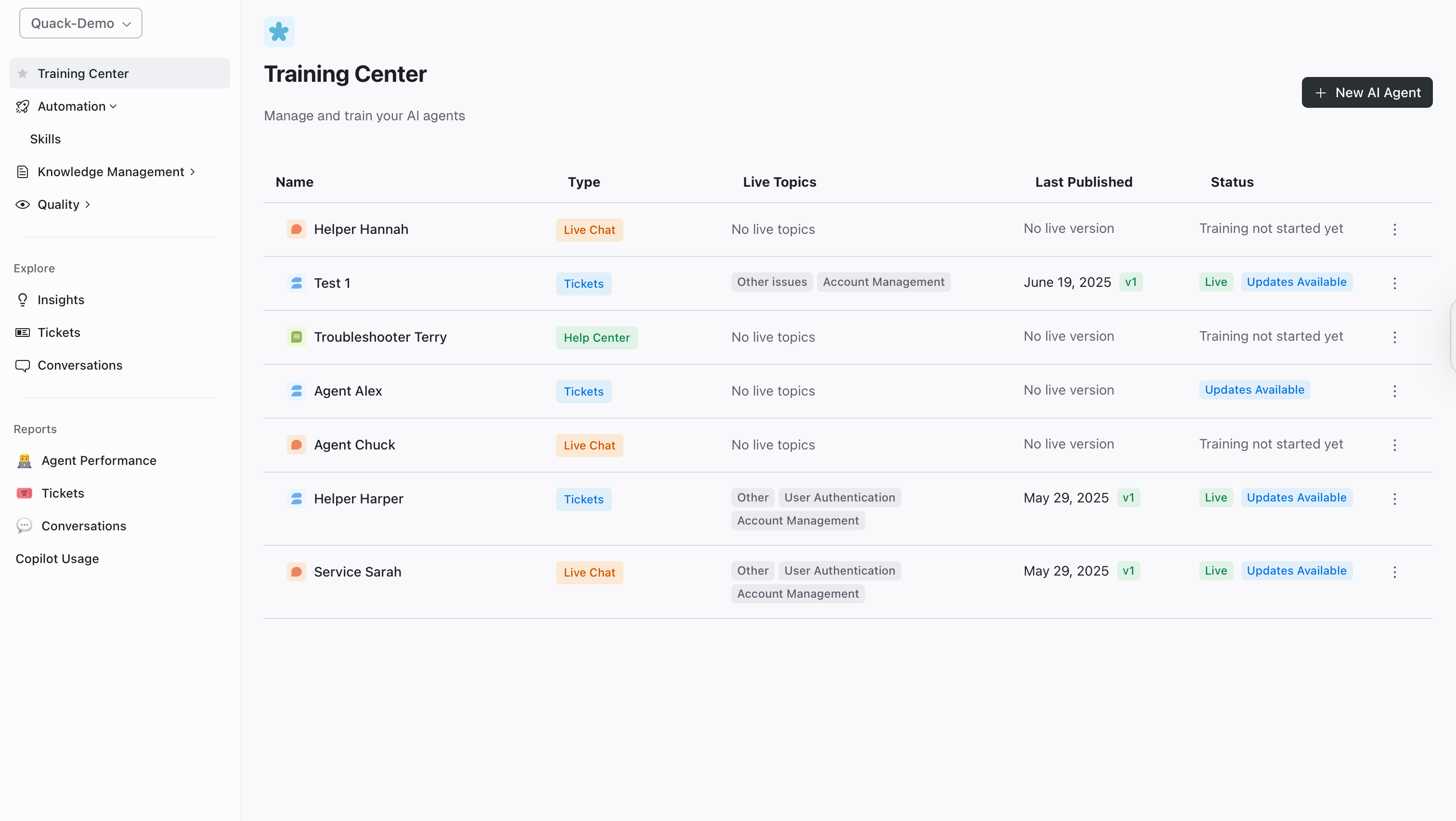Image resolution: width=1456 pixels, height=821 pixels.
Task: Click the Automation rocket icon
Action: 22,106
